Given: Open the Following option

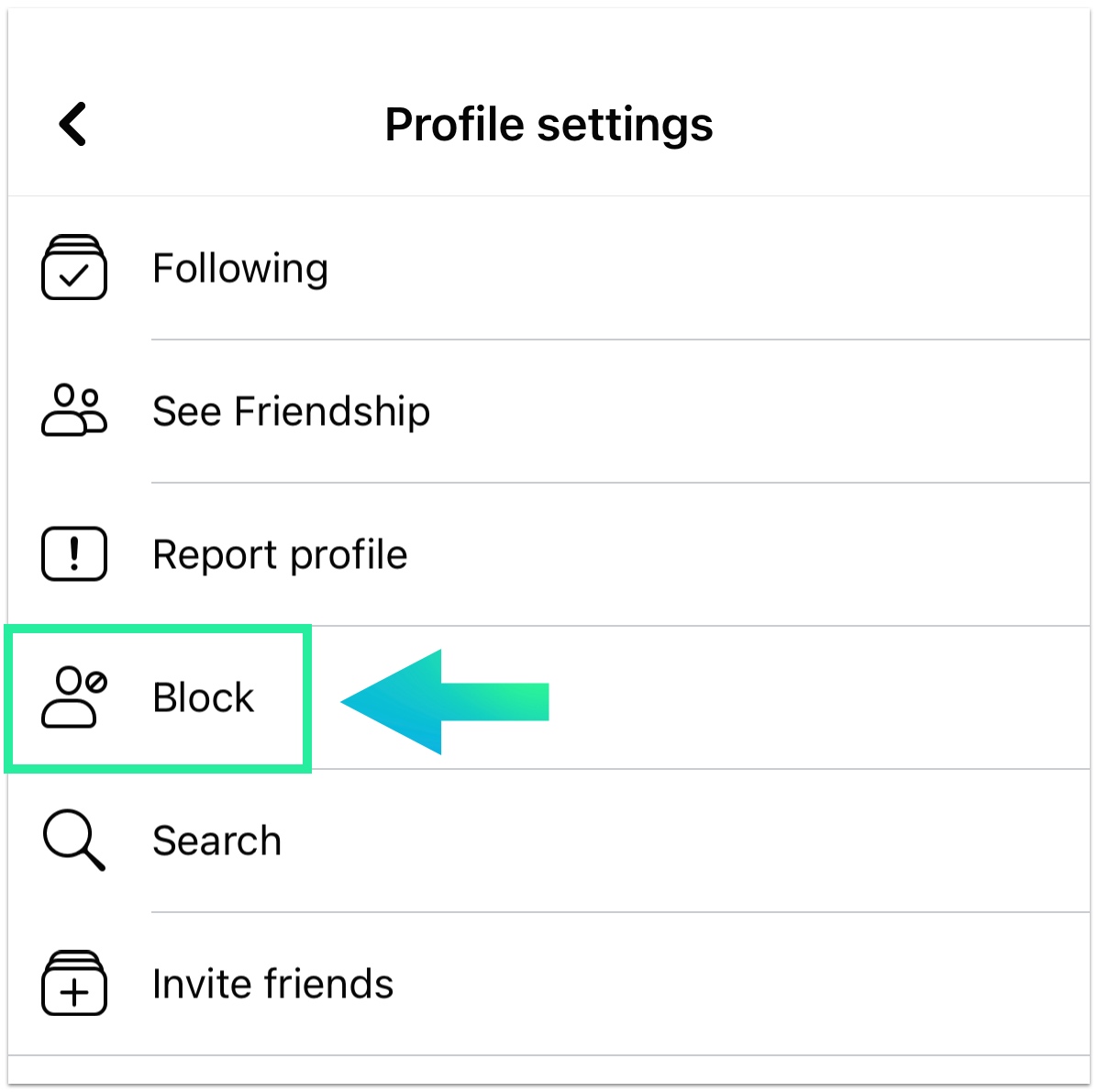Looking at the screenshot, I should (x=240, y=269).
